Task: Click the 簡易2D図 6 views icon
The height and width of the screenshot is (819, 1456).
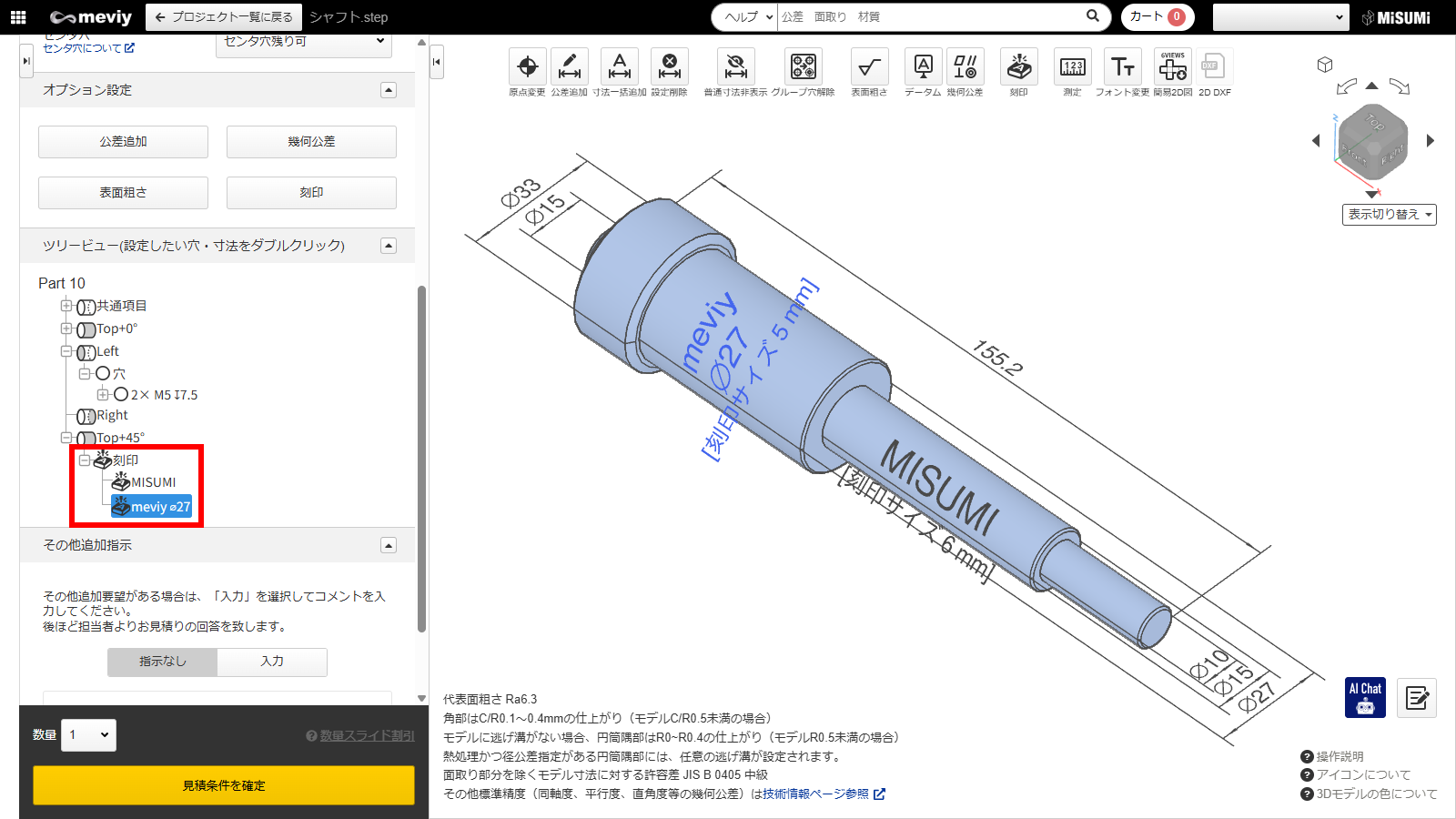Action: tap(1172, 67)
